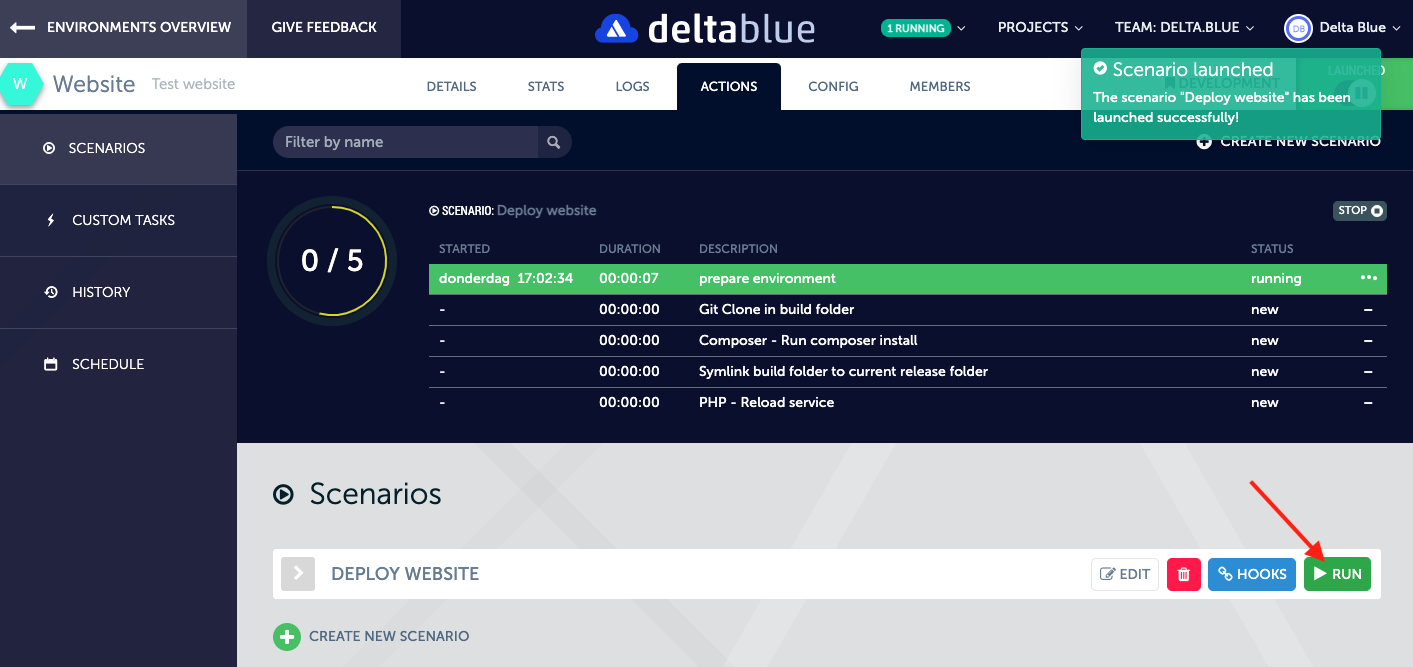Click the green plus icon below scenarios list
The width and height of the screenshot is (1413, 667).
pos(287,636)
